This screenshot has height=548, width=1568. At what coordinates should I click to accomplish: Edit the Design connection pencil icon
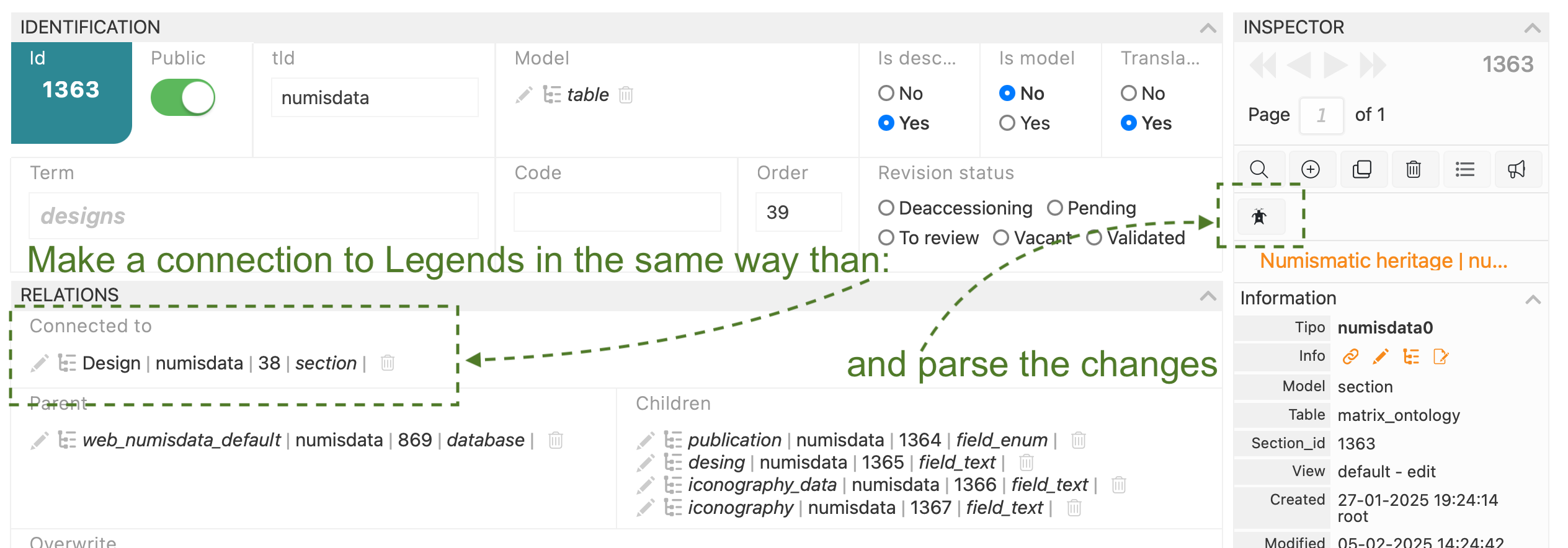pos(40,363)
